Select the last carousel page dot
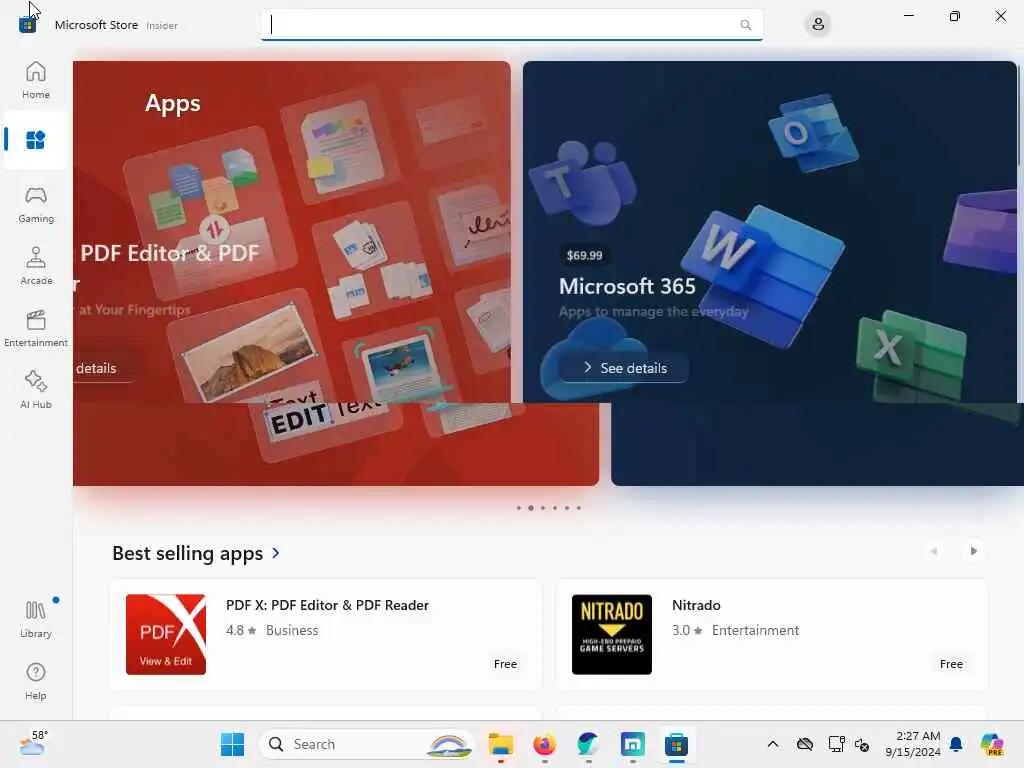Viewport: 1024px width, 768px height. [579, 507]
